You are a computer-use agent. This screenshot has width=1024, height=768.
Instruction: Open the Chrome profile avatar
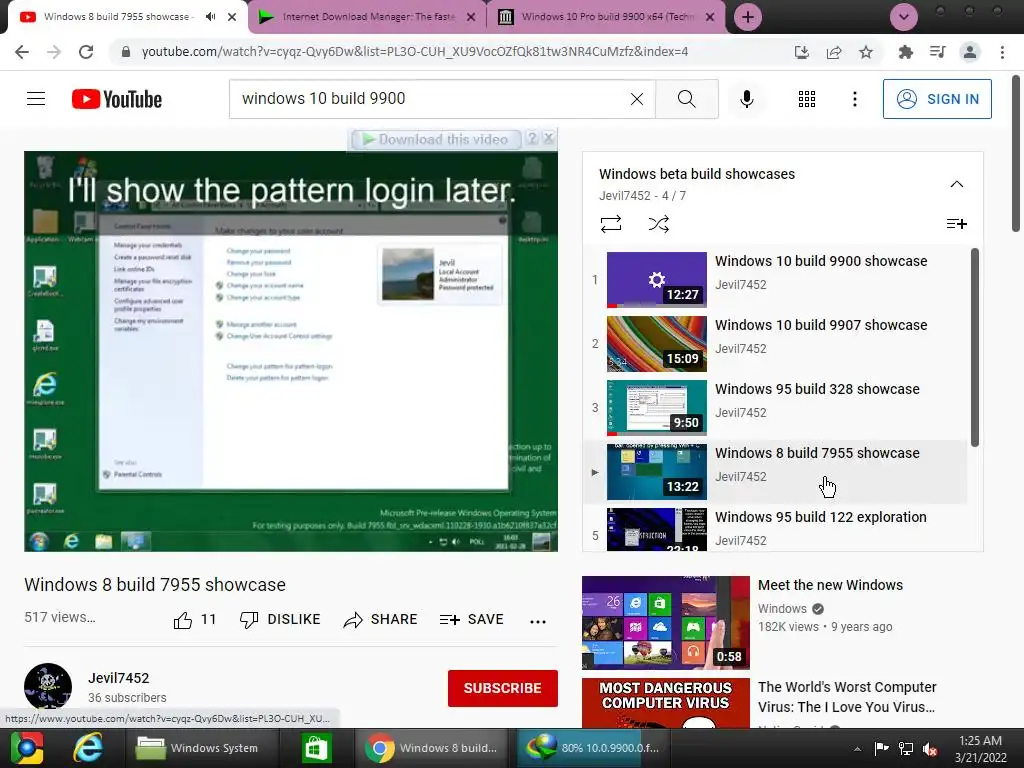coord(970,52)
